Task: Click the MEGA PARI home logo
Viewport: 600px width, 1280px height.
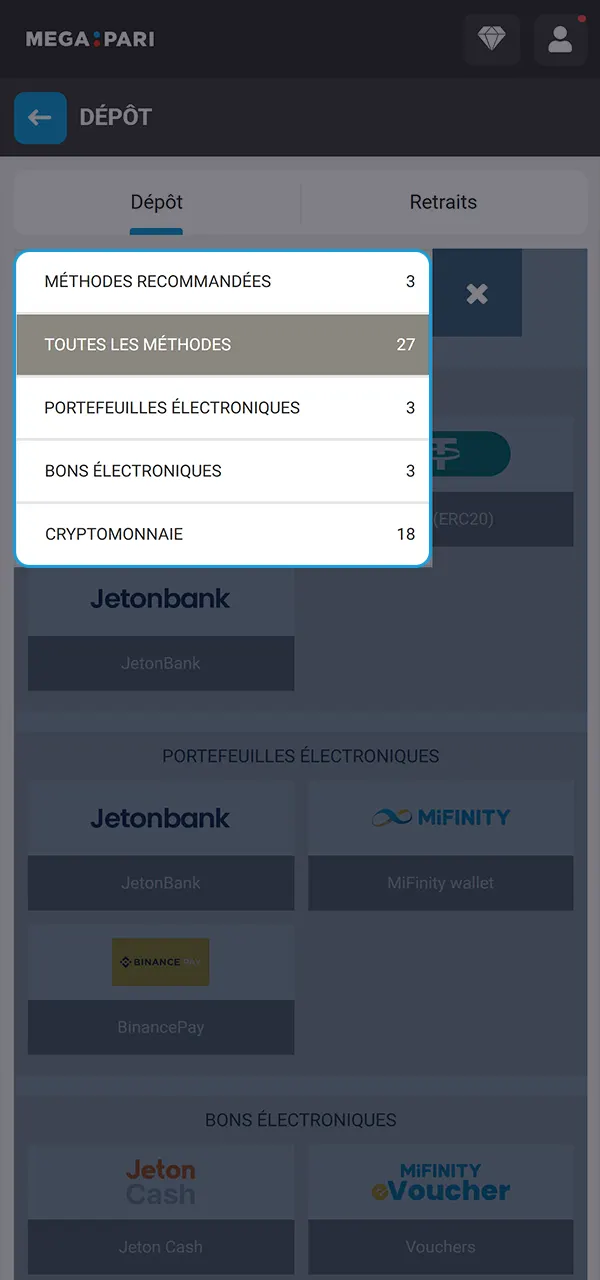Action: tap(88, 40)
